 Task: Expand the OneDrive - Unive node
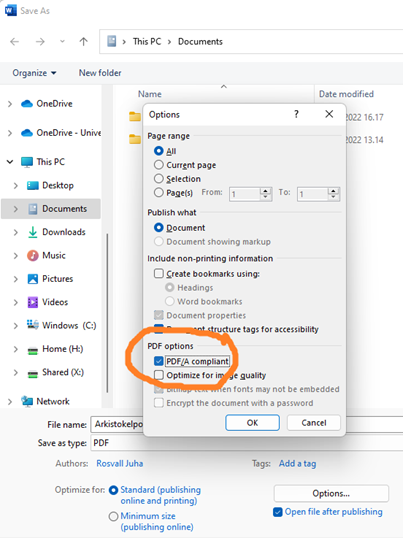pos(10,133)
